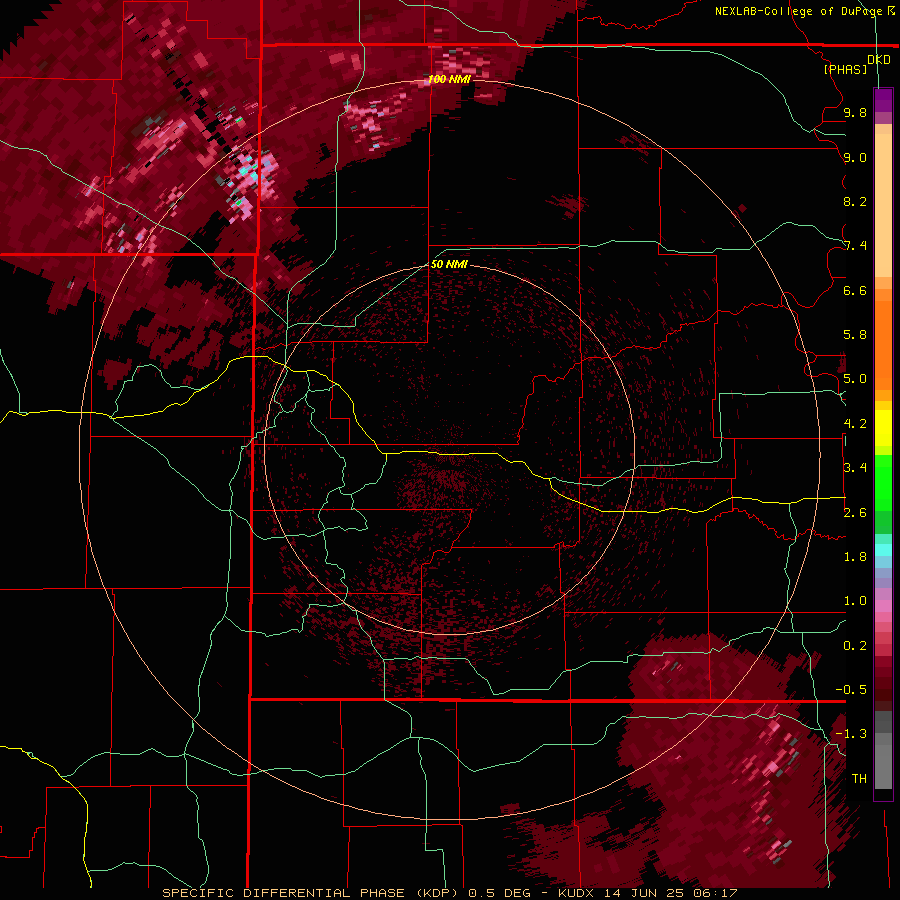This screenshot has width=900, height=900.
Task: Click the [PHAS] legend unit label
Action: [x=845, y=69]
